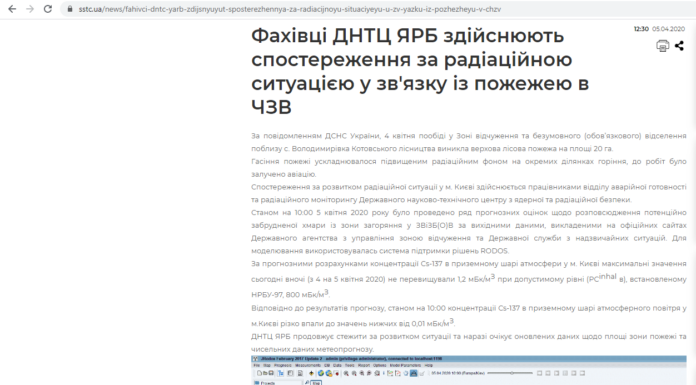View site security via the lock icon
This screenshot has width=696, height=385.
(x=70, y=9)
